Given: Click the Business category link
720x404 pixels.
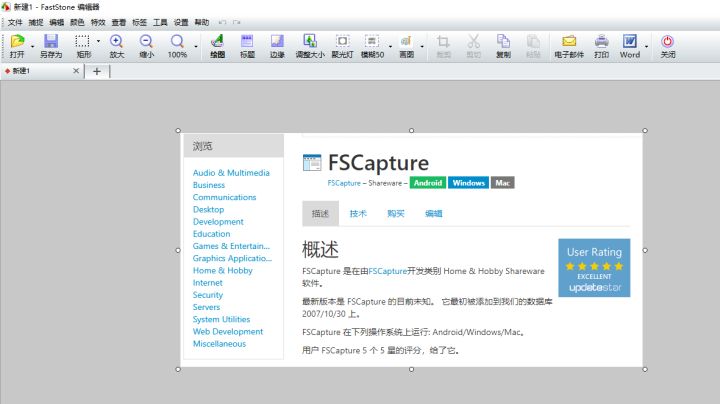Looking at the screenshot, I should (x=209, y=185).
